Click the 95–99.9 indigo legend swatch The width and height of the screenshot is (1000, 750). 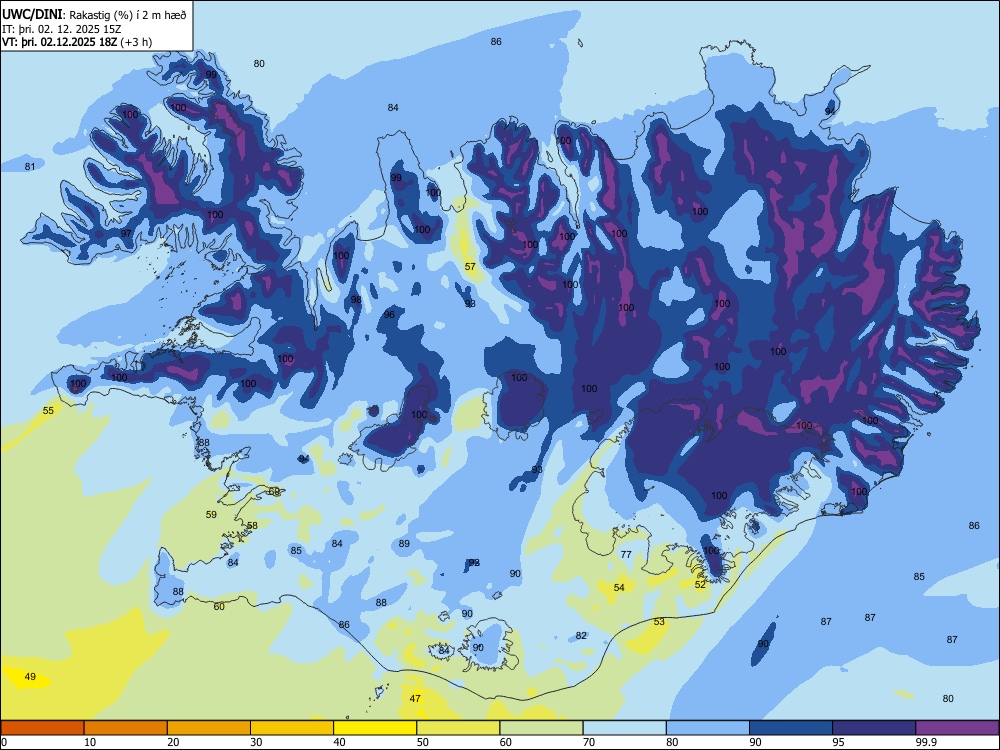click(874, 728)
